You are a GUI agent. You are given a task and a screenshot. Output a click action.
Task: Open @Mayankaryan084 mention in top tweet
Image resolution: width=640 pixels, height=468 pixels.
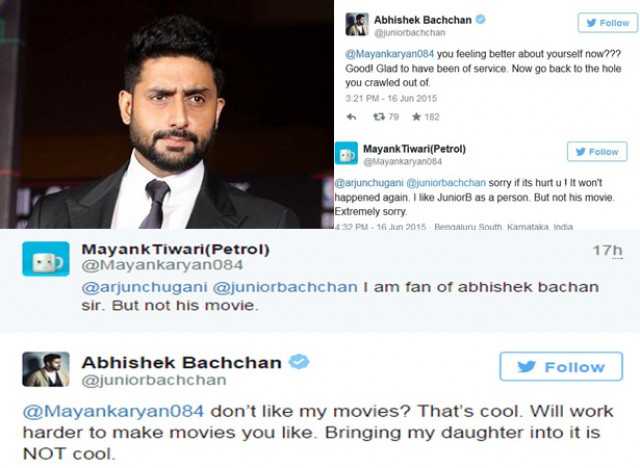point(390,54)
